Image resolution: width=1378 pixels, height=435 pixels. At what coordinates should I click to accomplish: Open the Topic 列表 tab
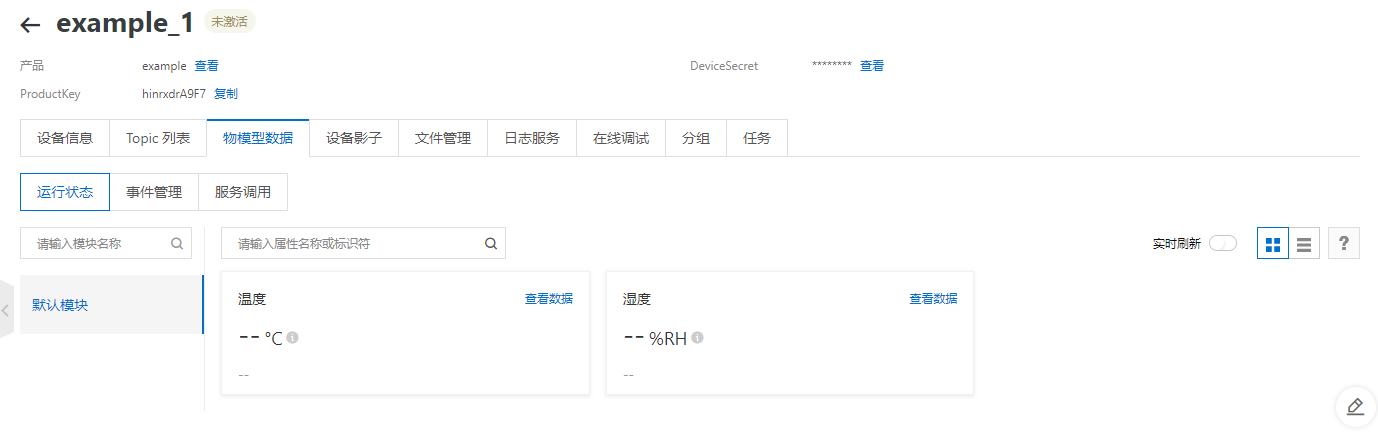(158, 138)
